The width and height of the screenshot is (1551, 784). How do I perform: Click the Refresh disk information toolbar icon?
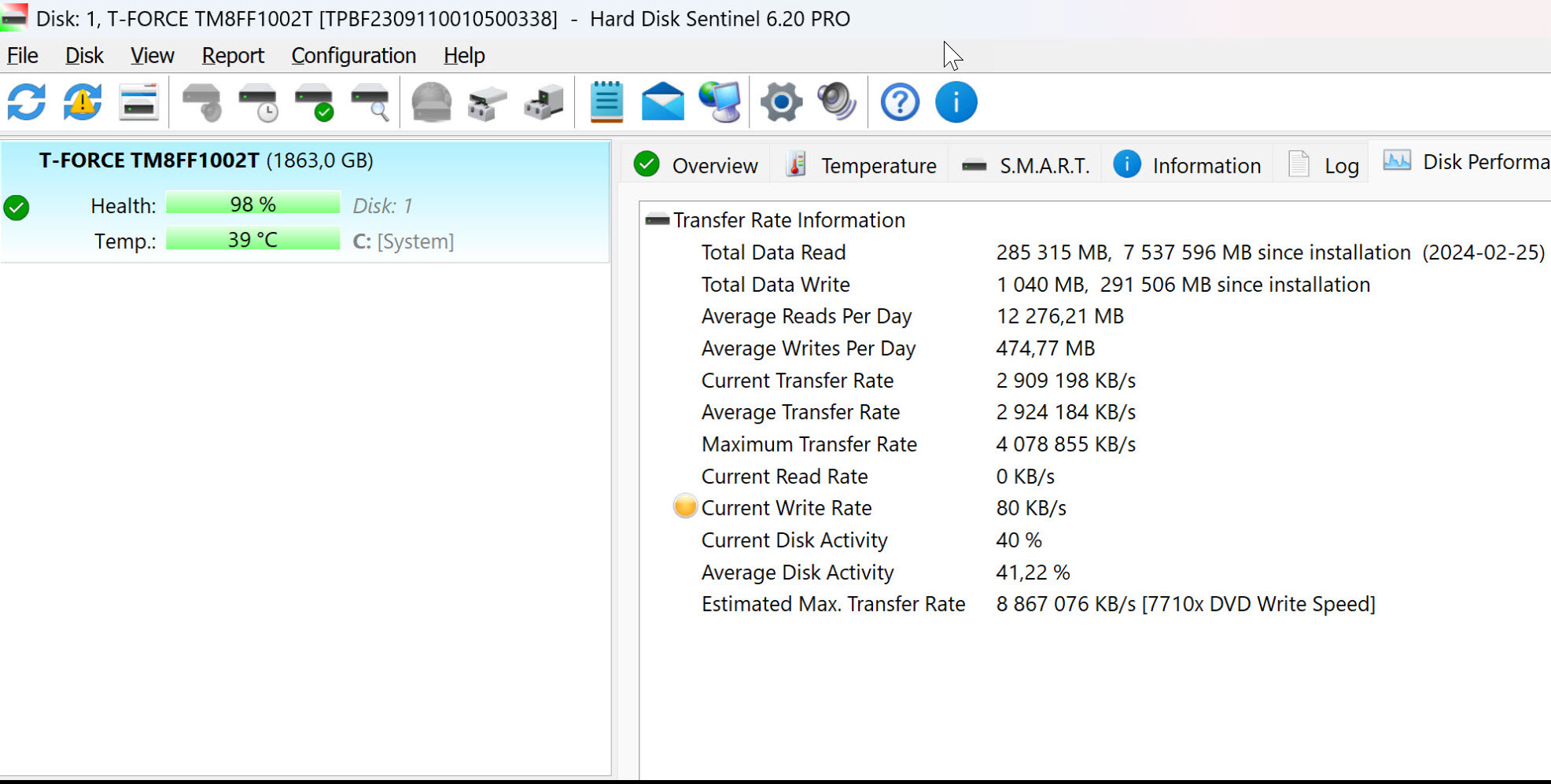(x=27, y=102)
